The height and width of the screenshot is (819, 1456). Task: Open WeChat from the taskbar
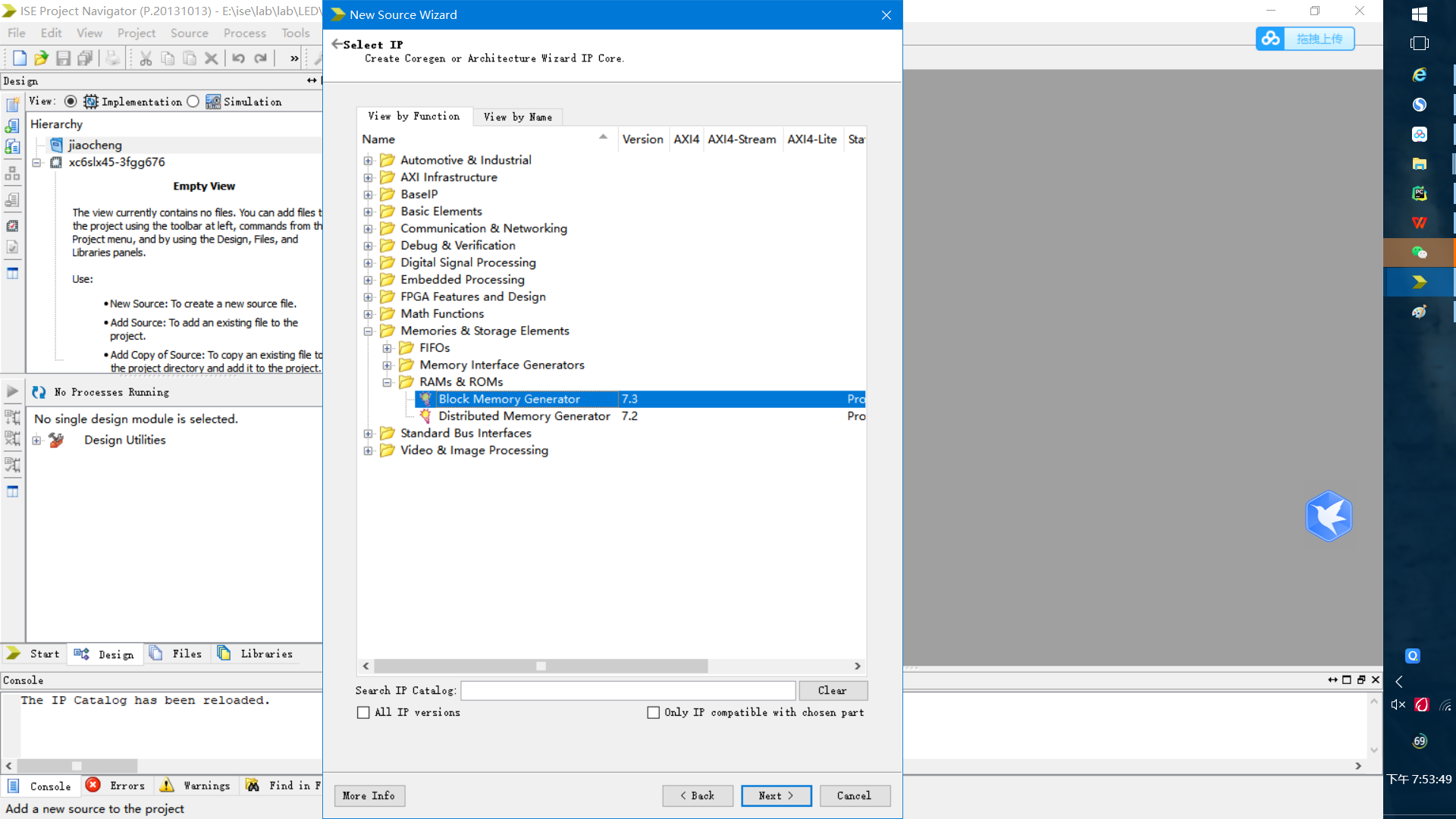1419,253
